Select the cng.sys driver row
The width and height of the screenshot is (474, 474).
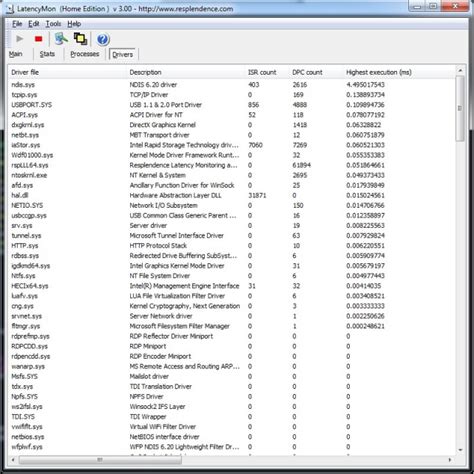tap(231, 306)
